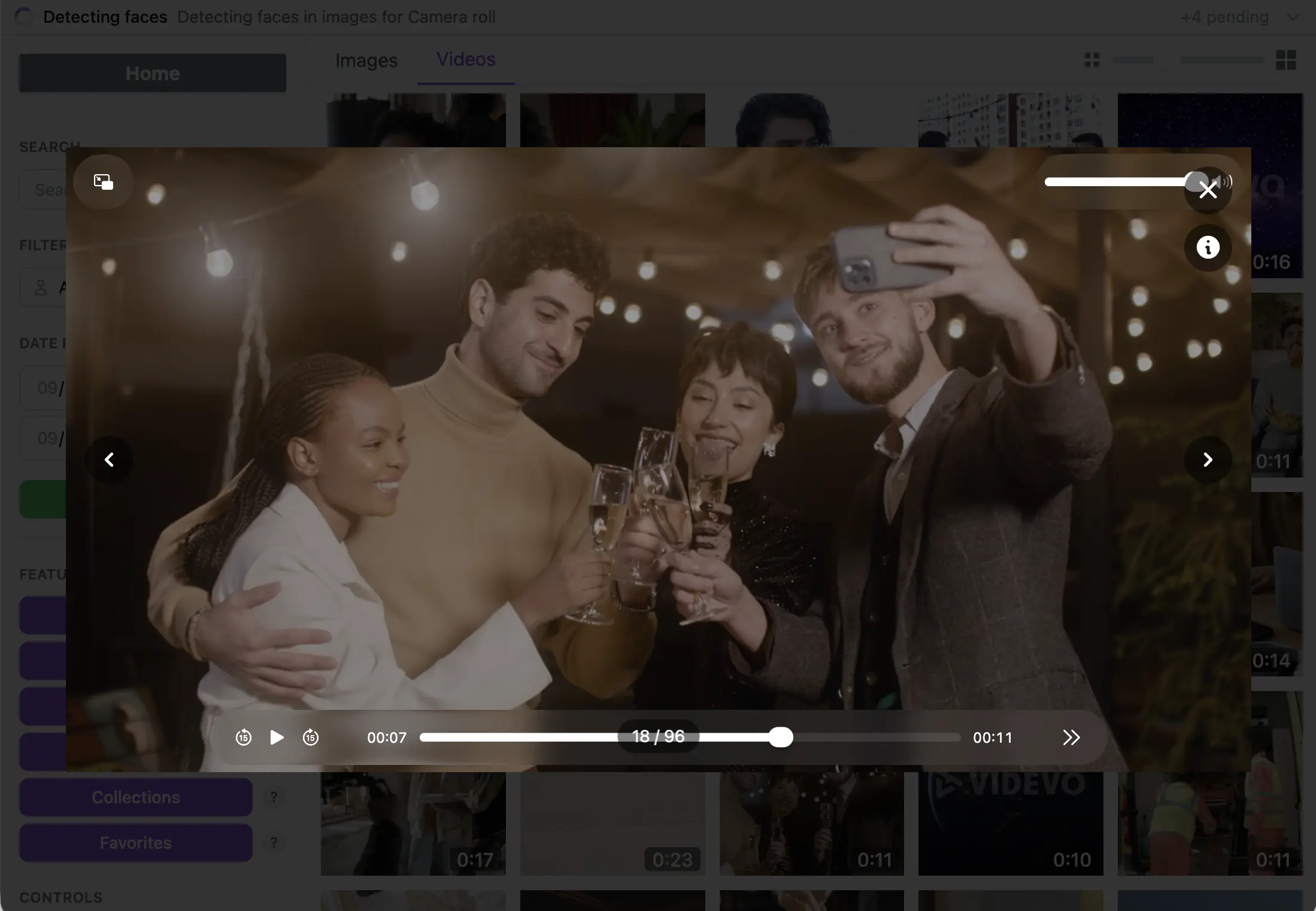1316x911 pixels.
Task: Switch to the Videos tab
Action: [x=466, y=60]
